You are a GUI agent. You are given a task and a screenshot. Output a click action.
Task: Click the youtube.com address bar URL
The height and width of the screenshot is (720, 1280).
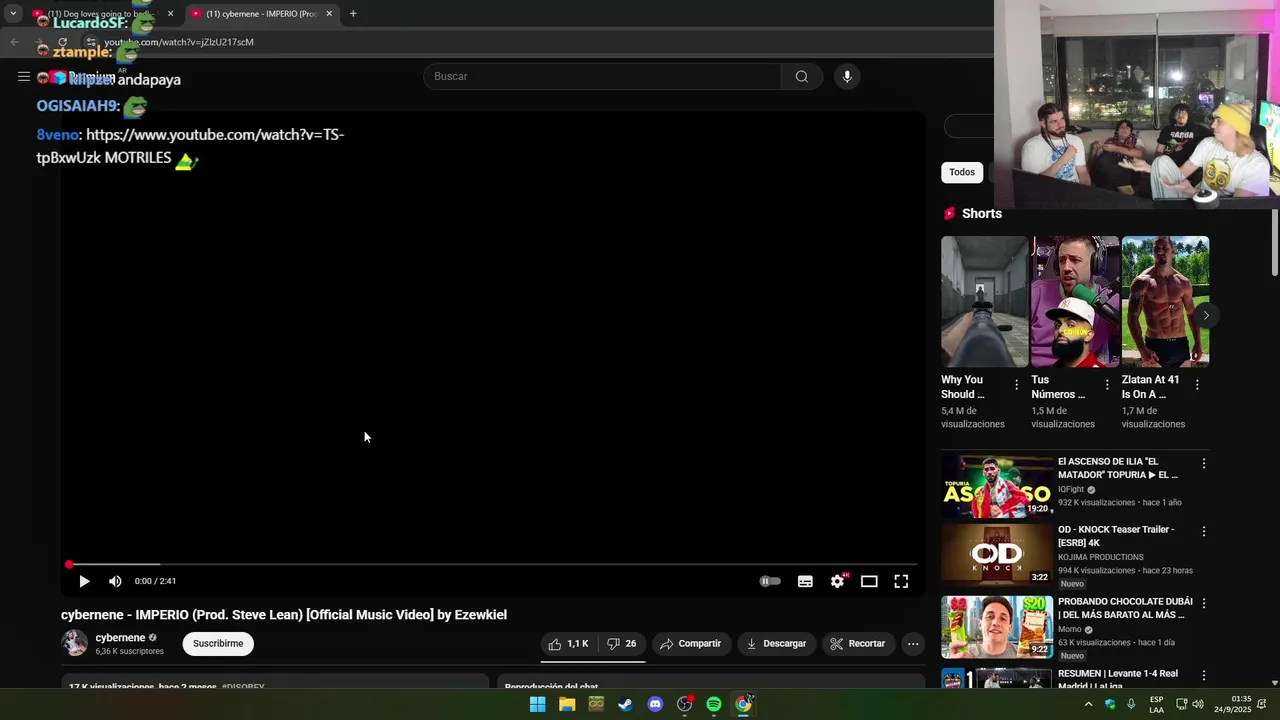coord(179,42)
